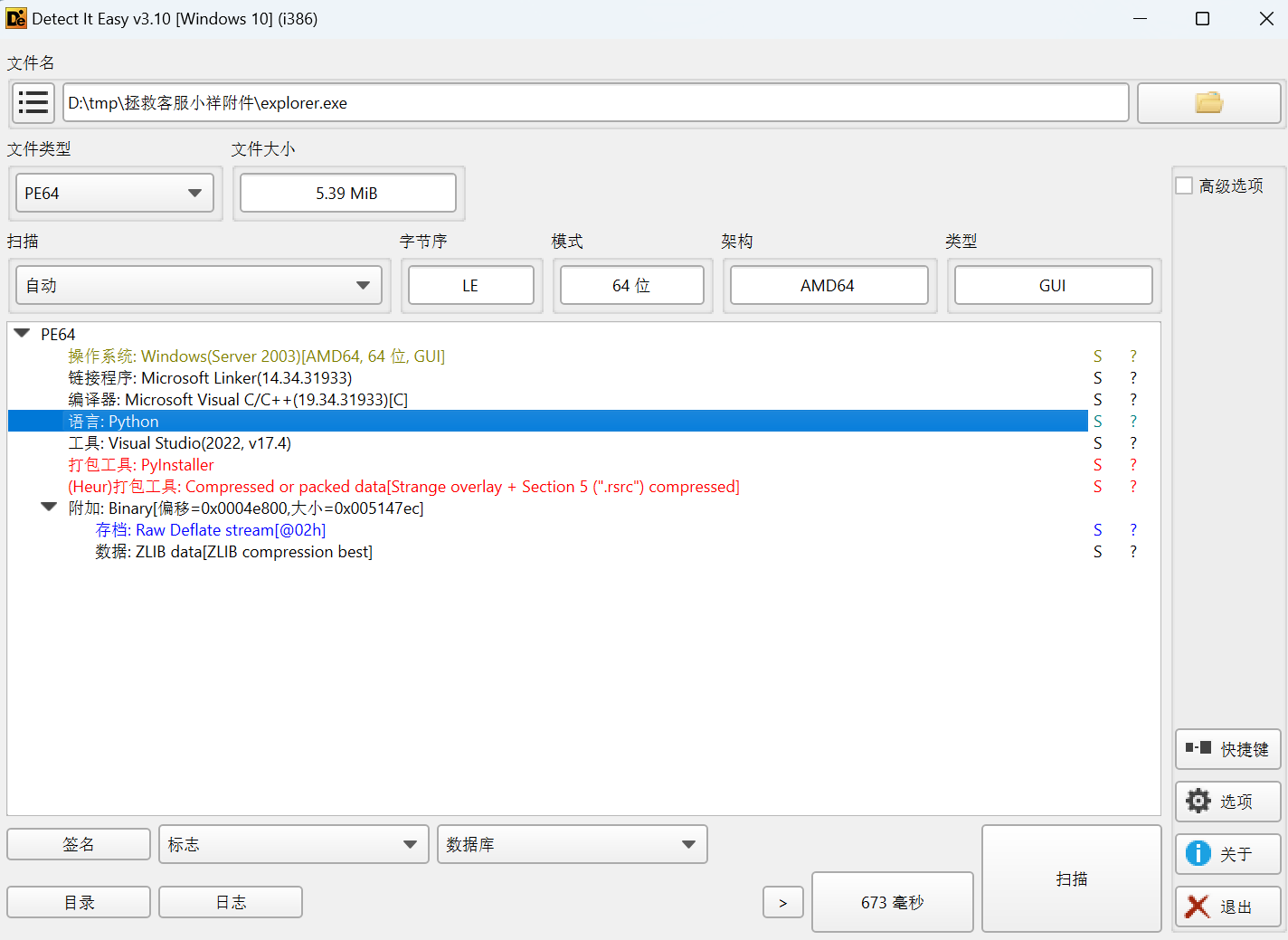Click the 目录 button
Screen dimensions: 1288x940
(79, 902)
